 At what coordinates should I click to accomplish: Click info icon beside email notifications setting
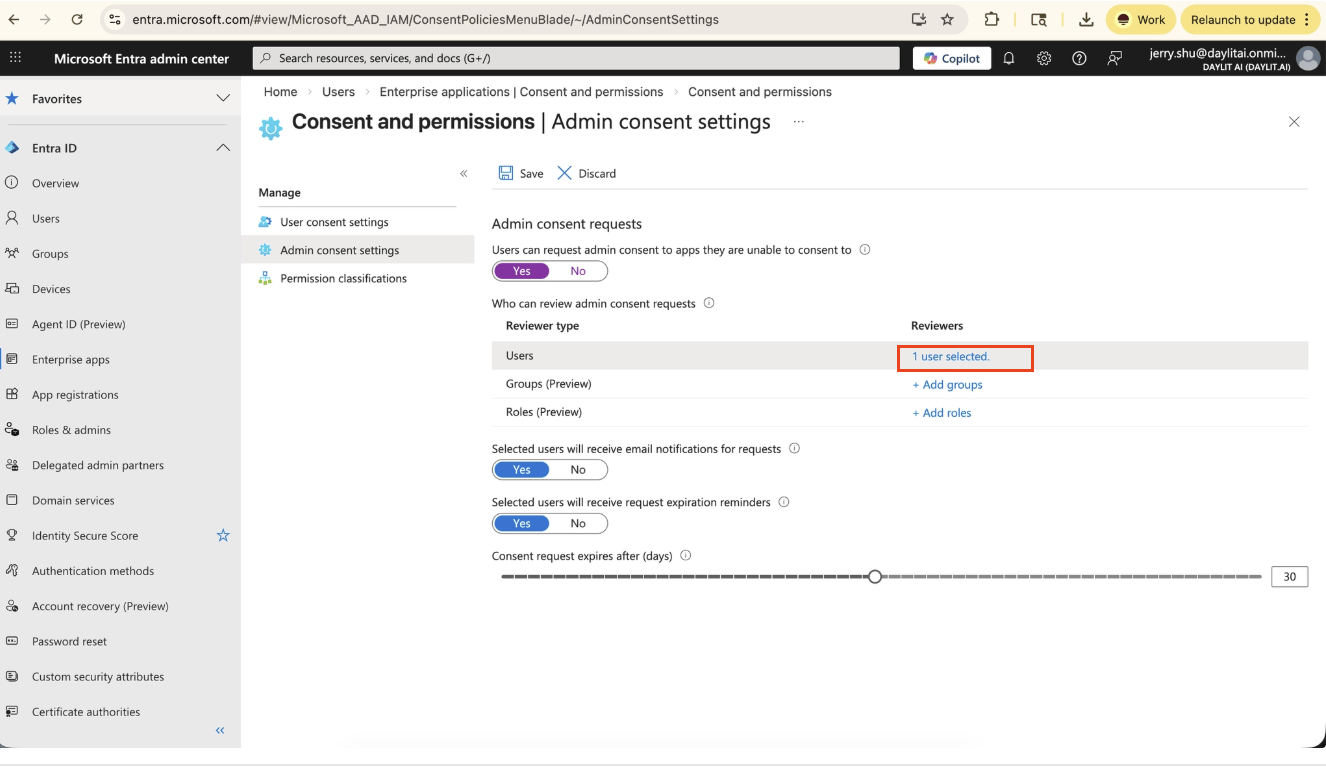[795, 449]
